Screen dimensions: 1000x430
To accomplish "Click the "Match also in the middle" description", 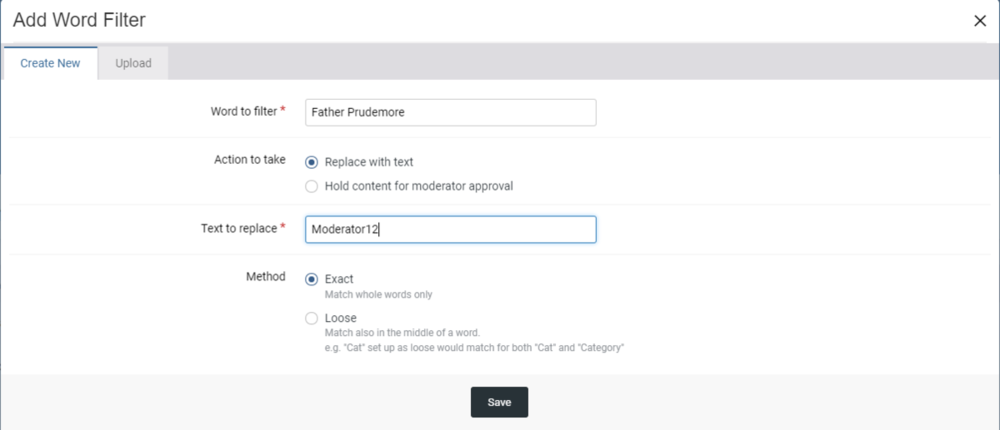I will point(403,333).
